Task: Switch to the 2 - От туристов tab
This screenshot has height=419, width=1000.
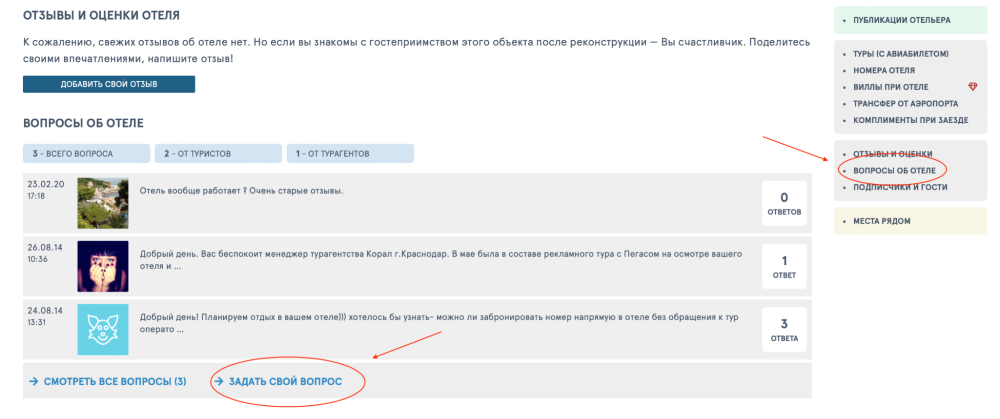Action: coord(218,154)
